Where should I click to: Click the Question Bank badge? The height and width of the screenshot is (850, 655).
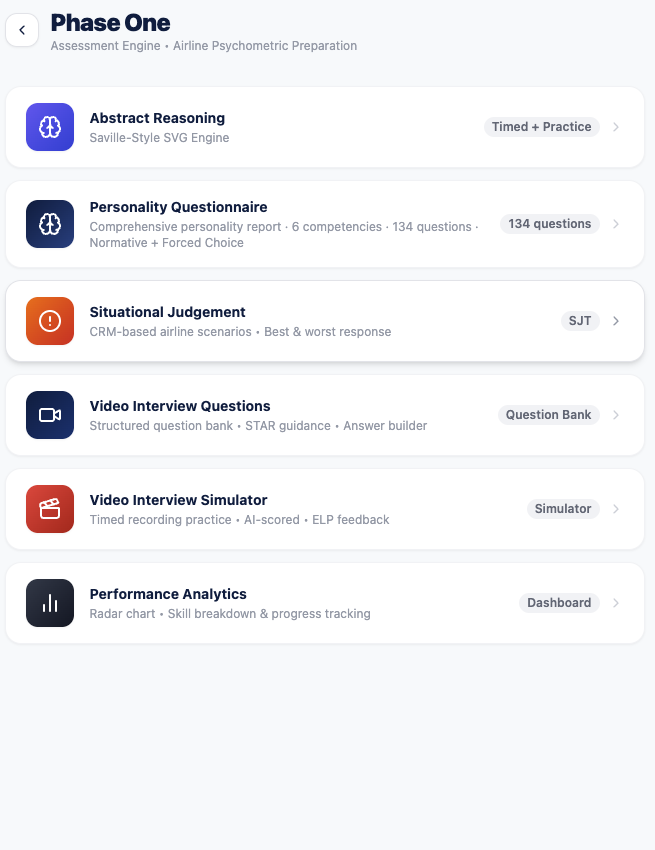tap(549, 415)
